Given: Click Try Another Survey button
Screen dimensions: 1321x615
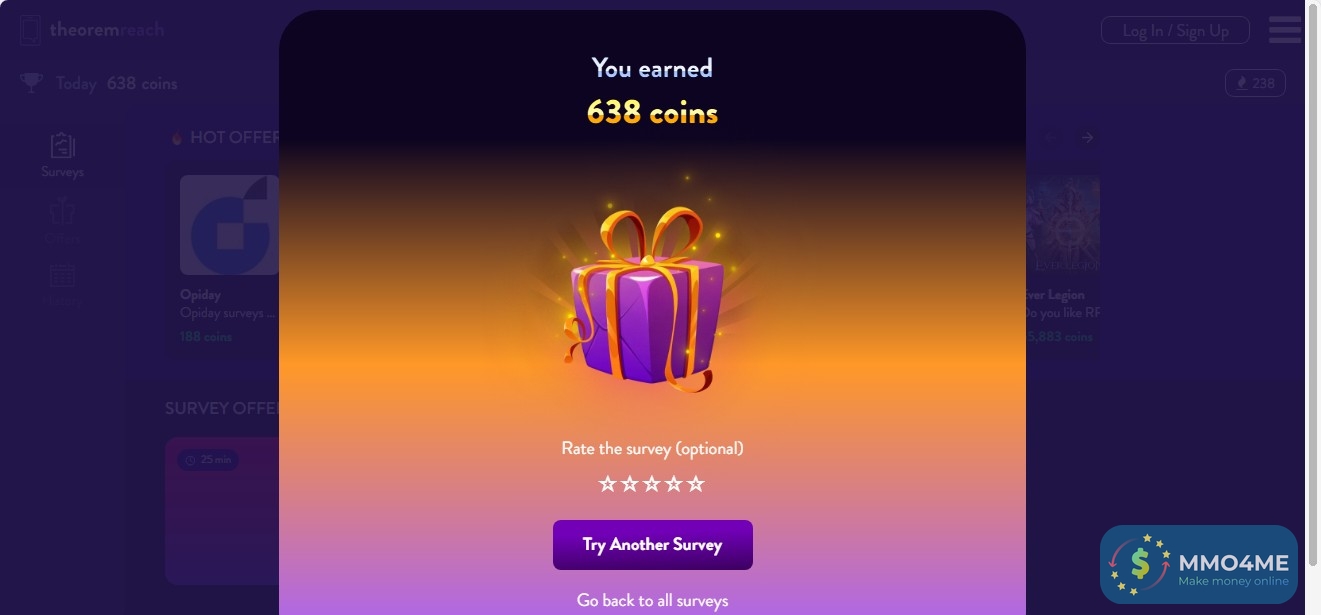Looking at the screenshot, I should [652, 545].
